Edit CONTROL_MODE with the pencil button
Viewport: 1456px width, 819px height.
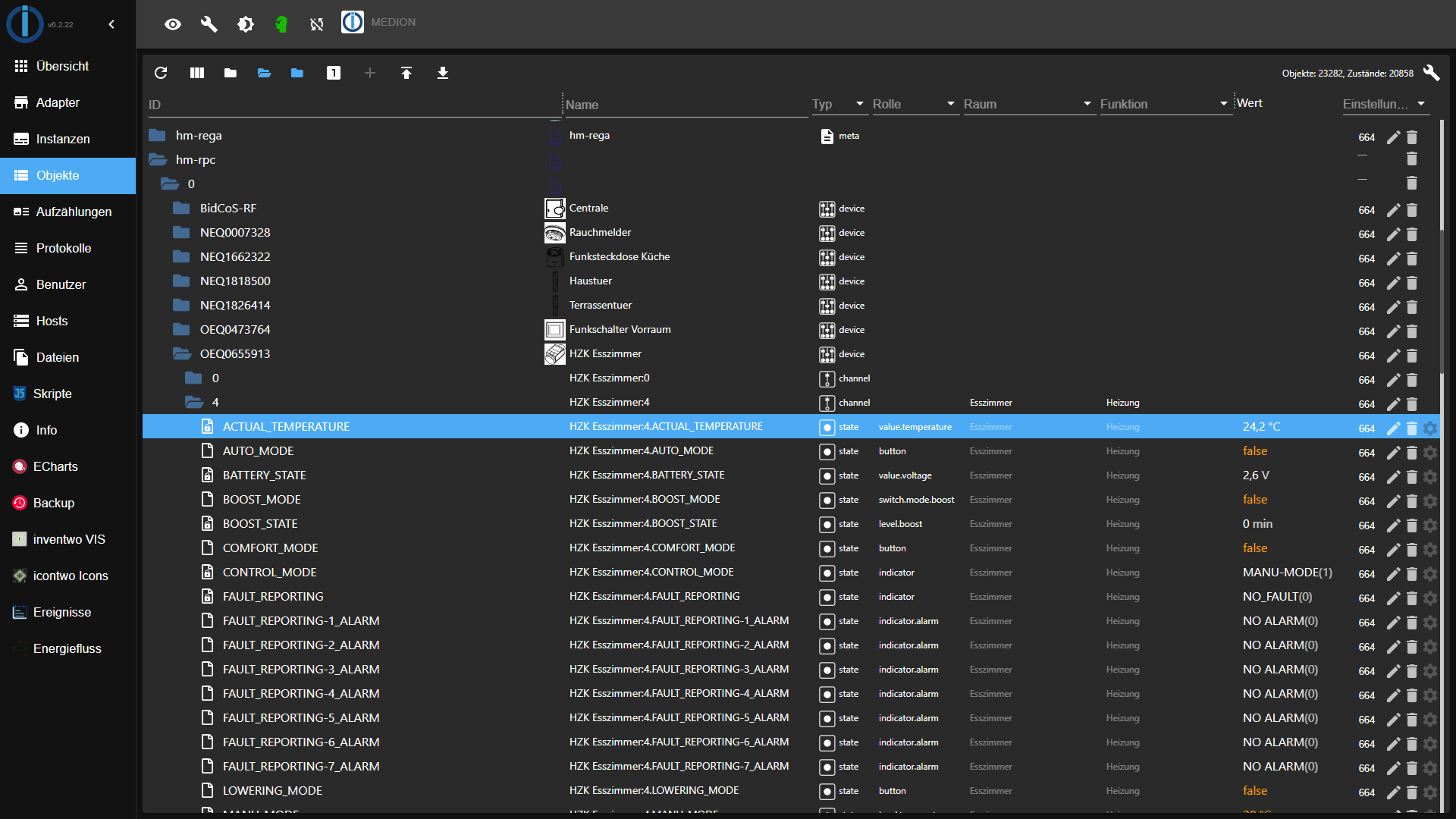click(x=1393, y=574)
